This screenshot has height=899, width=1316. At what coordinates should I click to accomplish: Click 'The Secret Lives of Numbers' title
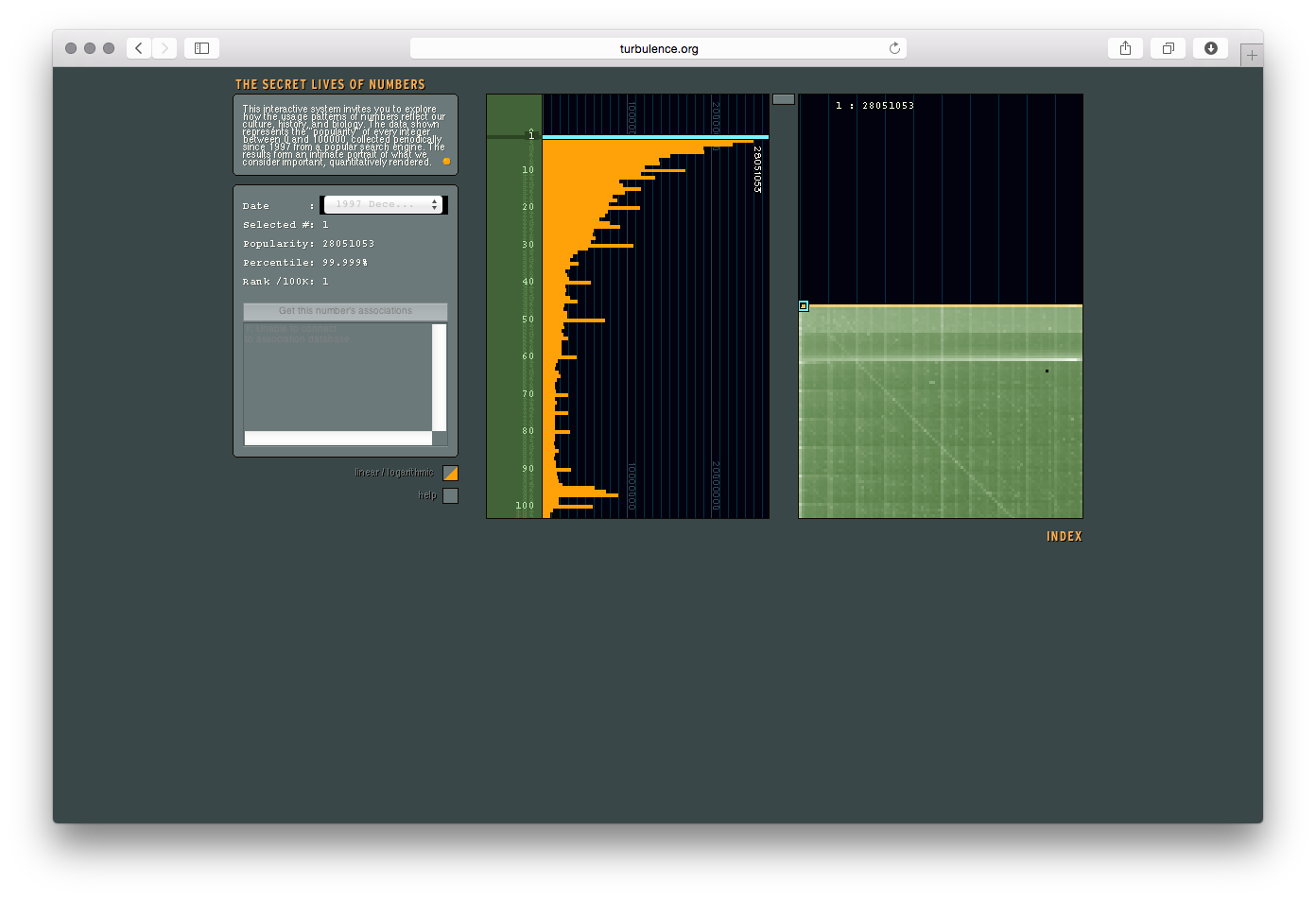tap(330, 84)
